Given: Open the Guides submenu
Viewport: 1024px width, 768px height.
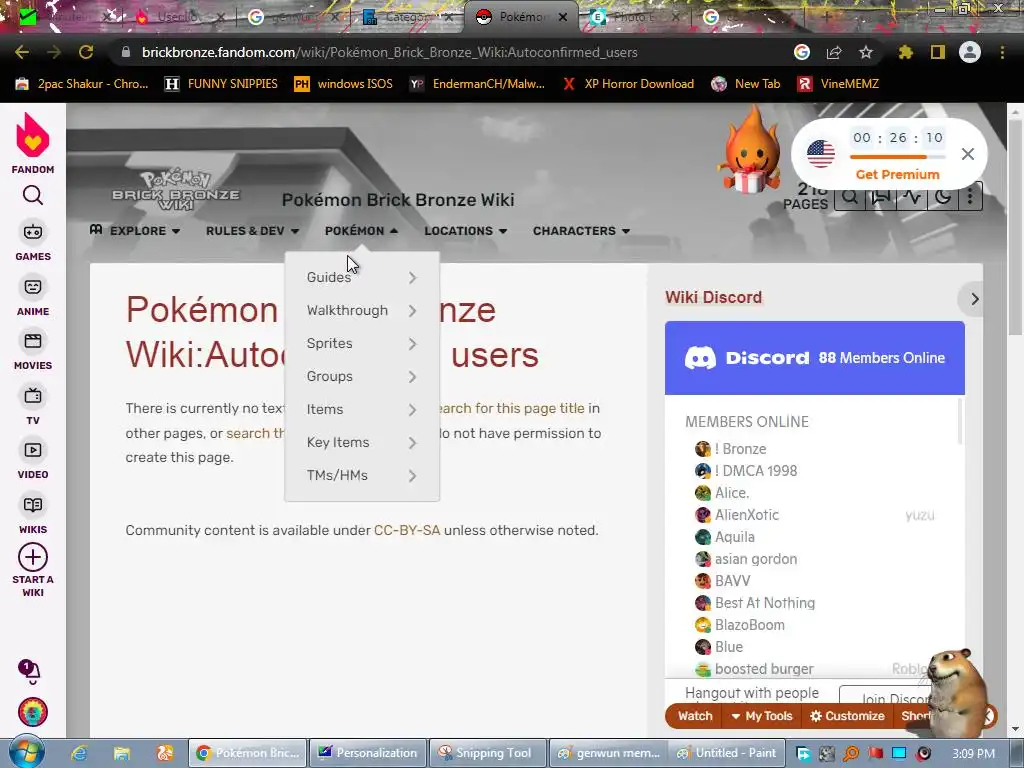Looking at the screenshot, I should point(362,278).
